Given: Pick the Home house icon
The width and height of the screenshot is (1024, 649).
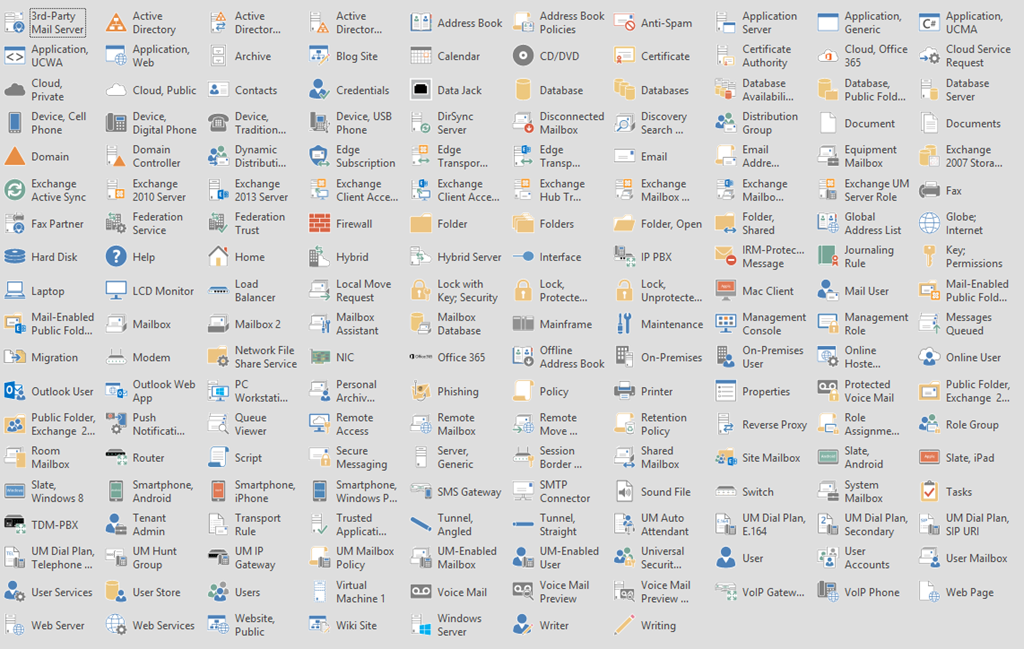Looking at the screenshot, I should pos(218,257).
